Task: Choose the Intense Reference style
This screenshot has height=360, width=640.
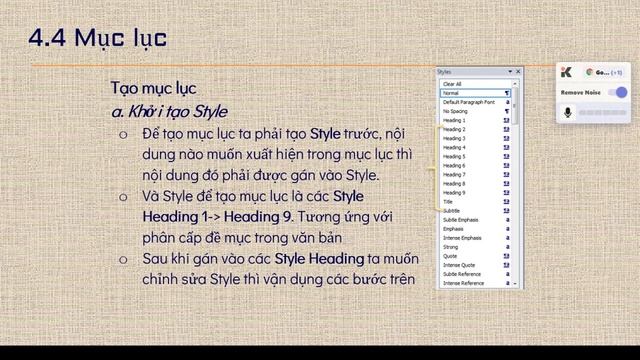Action: click(x=476, y=283)
